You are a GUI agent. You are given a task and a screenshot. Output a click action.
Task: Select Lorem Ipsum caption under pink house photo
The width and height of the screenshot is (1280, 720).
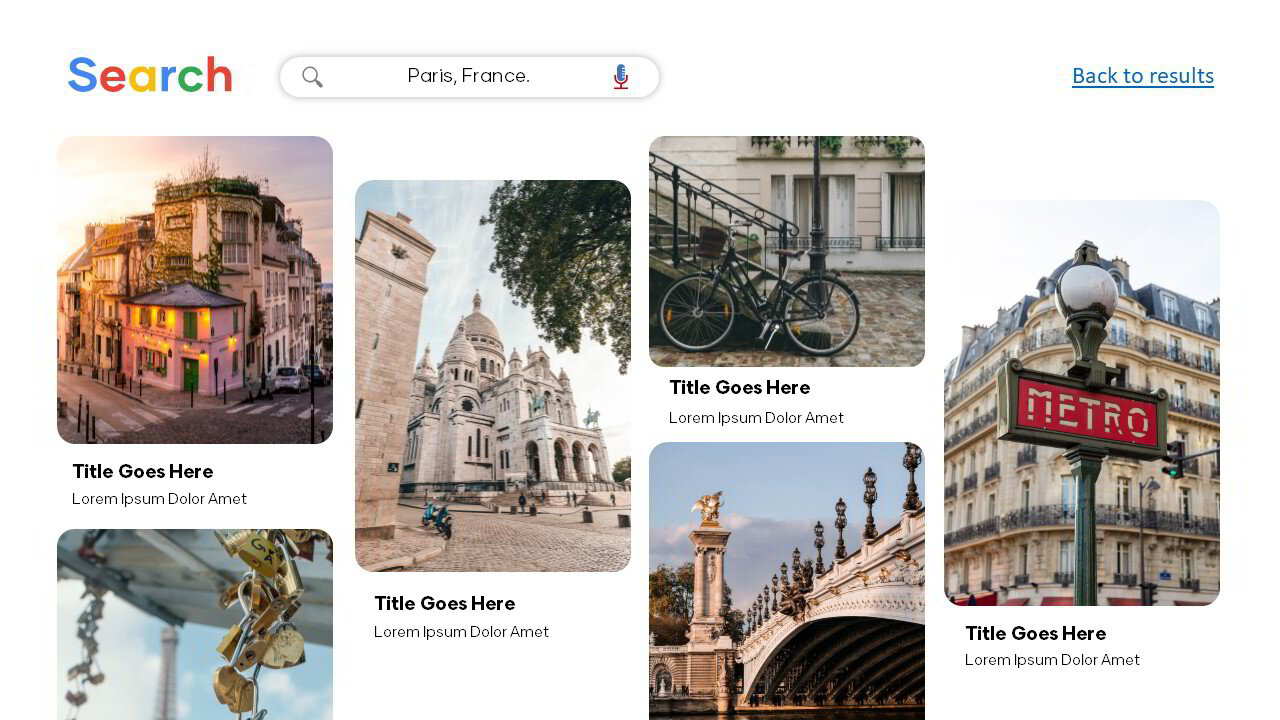[160, 499]
